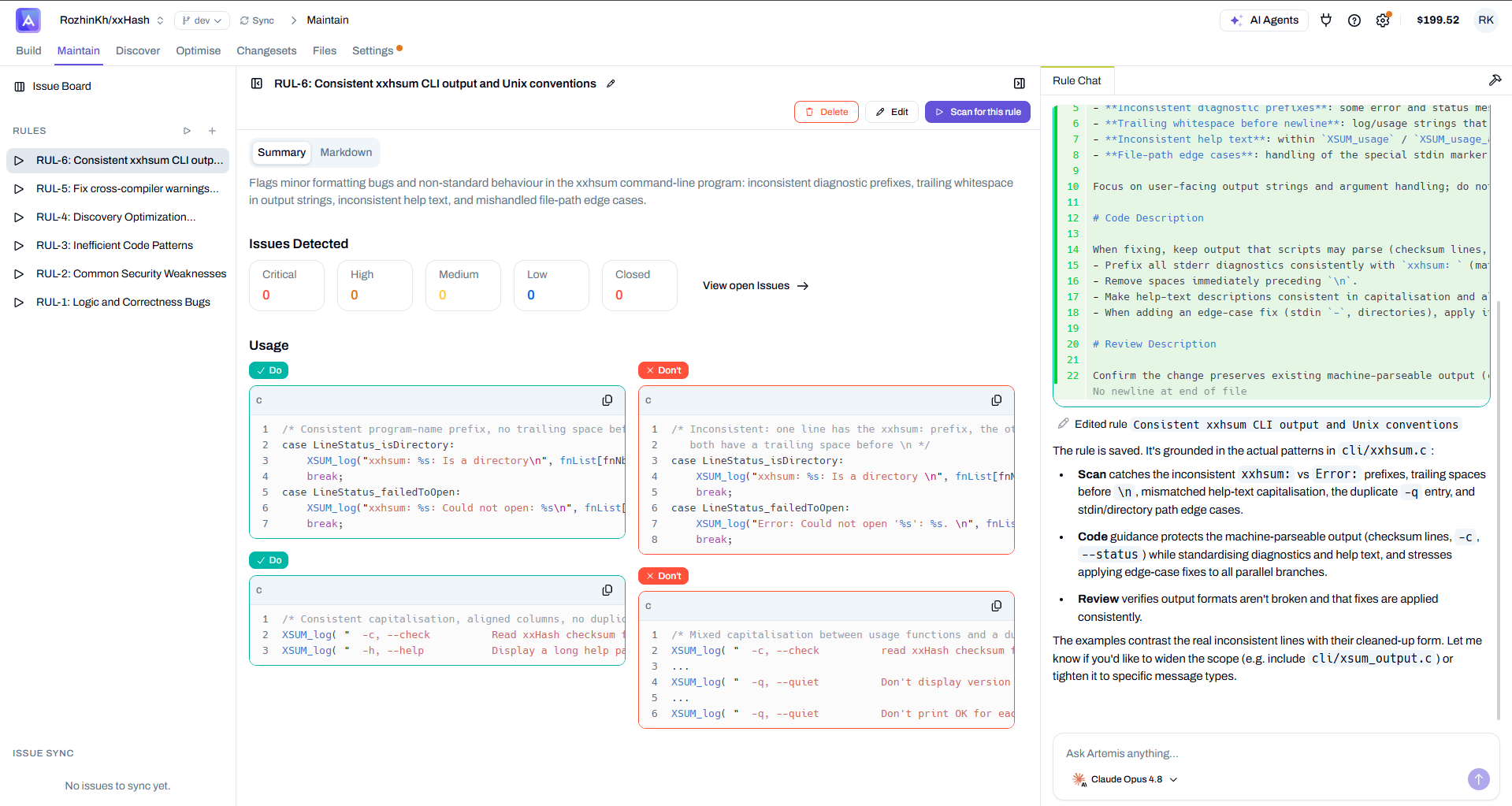
Task: Click the Rule Chat vertical scrollbar
Action: (1499, 511)
